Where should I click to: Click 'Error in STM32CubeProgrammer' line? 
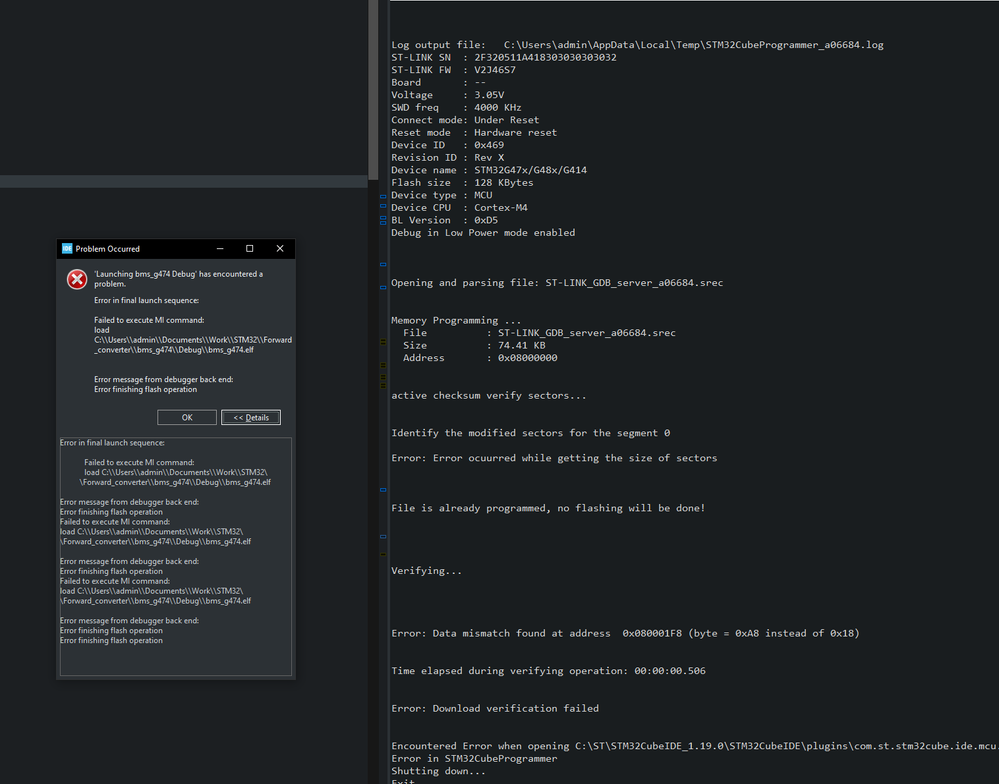pos(474,759)
